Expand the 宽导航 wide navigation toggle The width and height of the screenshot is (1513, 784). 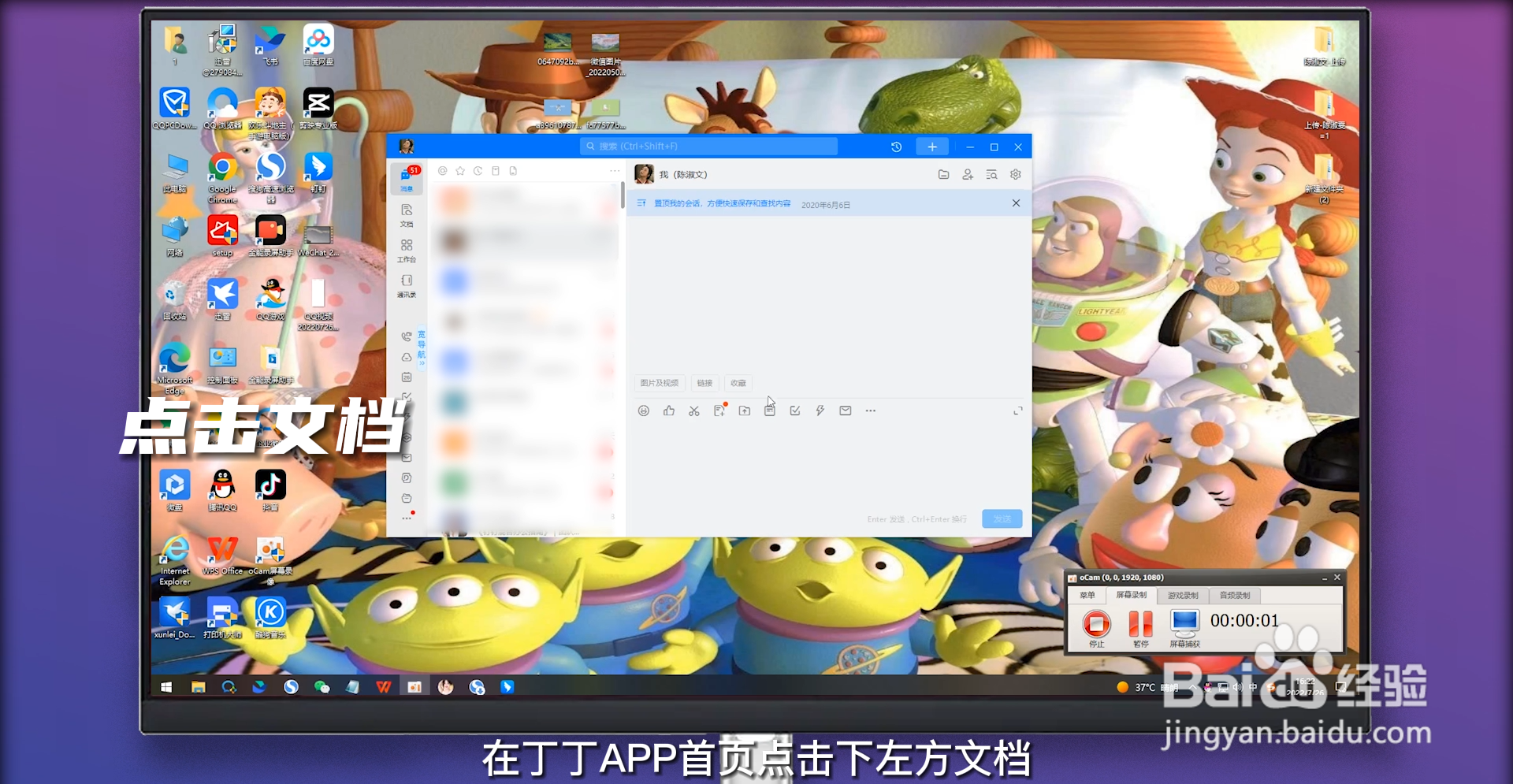[422, 347]
